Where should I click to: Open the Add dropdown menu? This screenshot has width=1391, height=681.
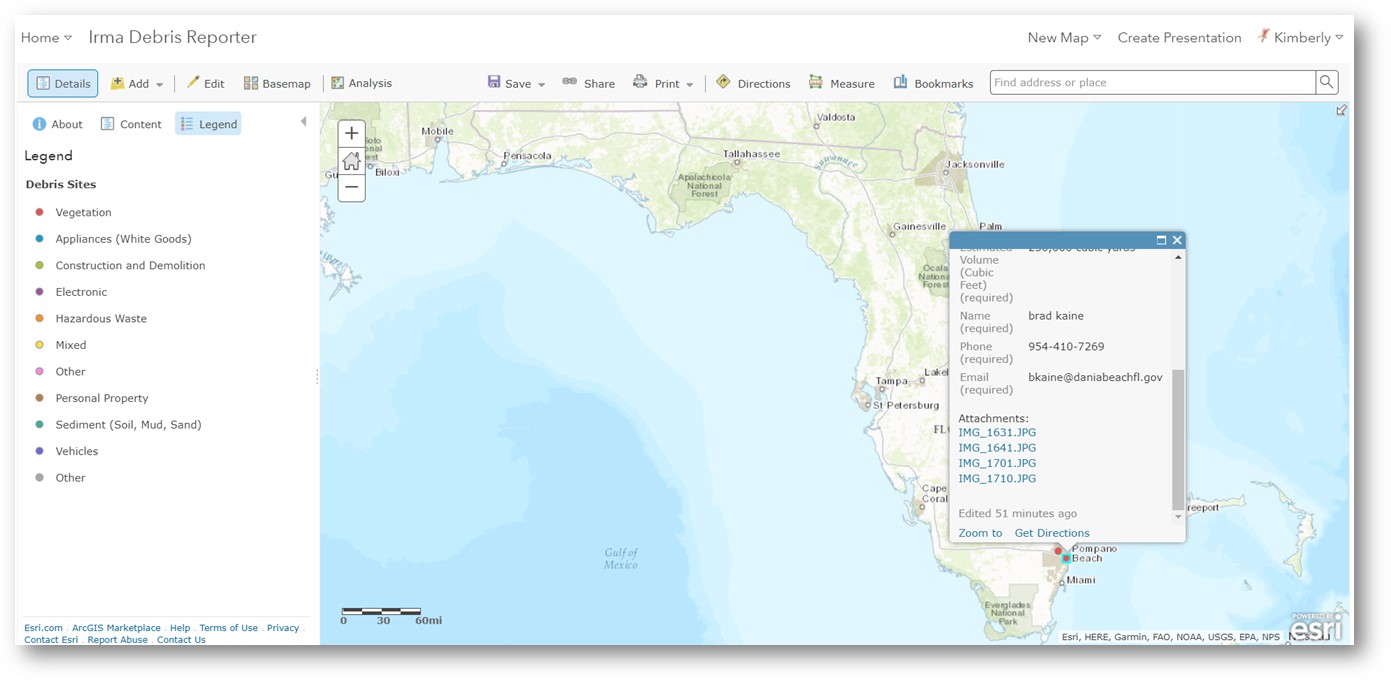point(137,84)
